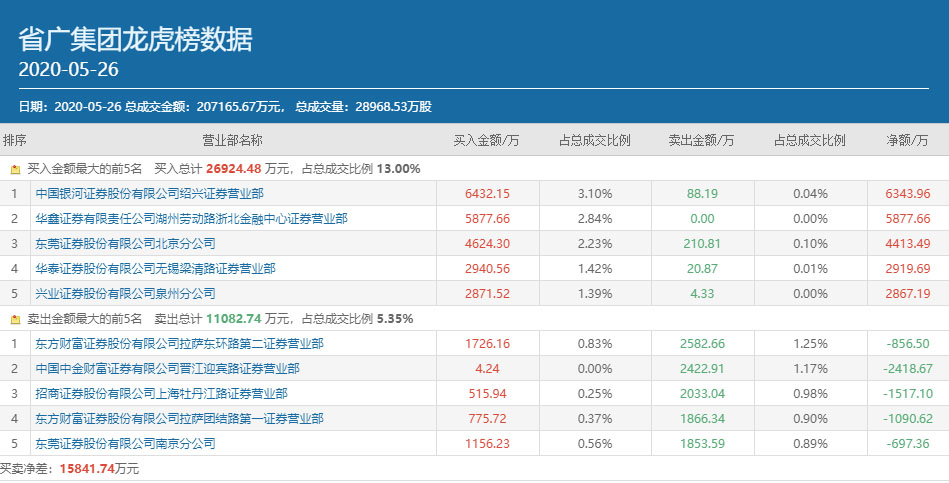Image resolution: width=949 pixels, height=483 pixels.
Task: Click the 营业部名称 column header
Action: pos(232,140)
